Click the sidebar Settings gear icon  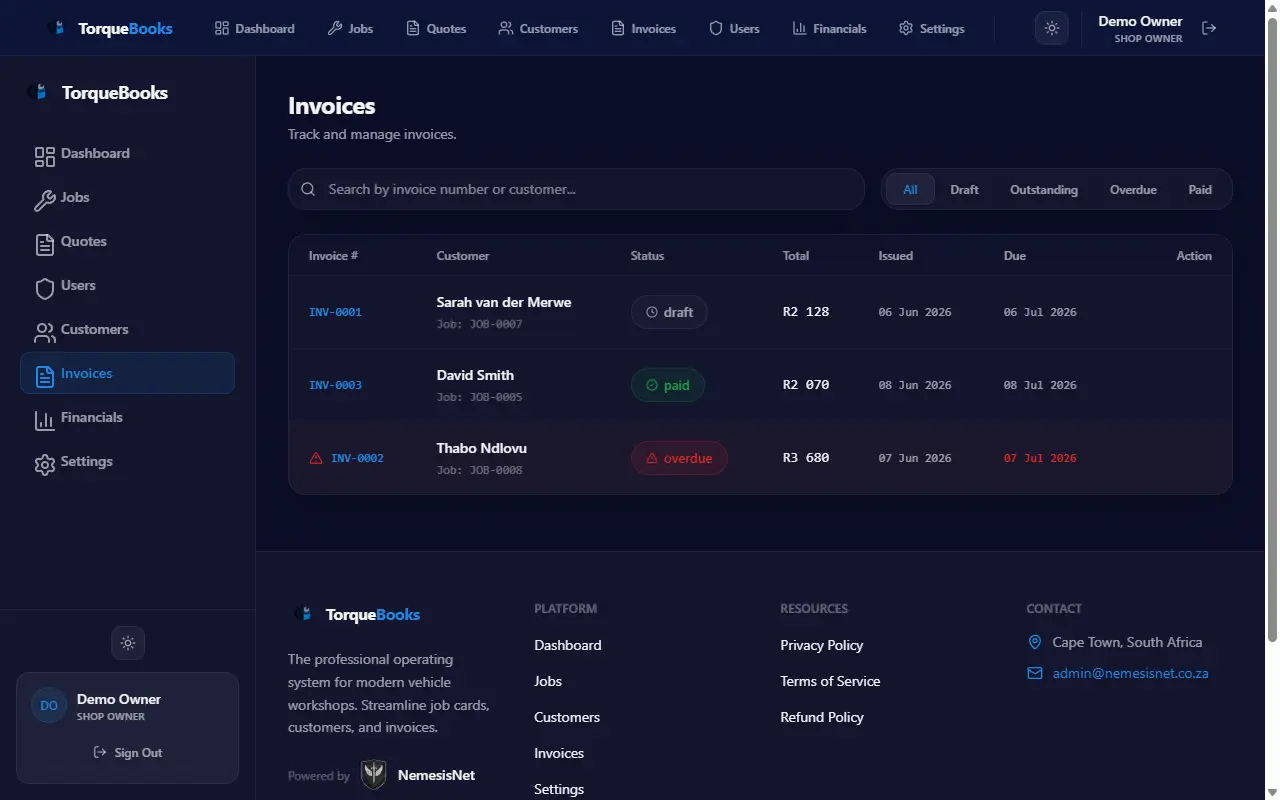pos(44,464)
